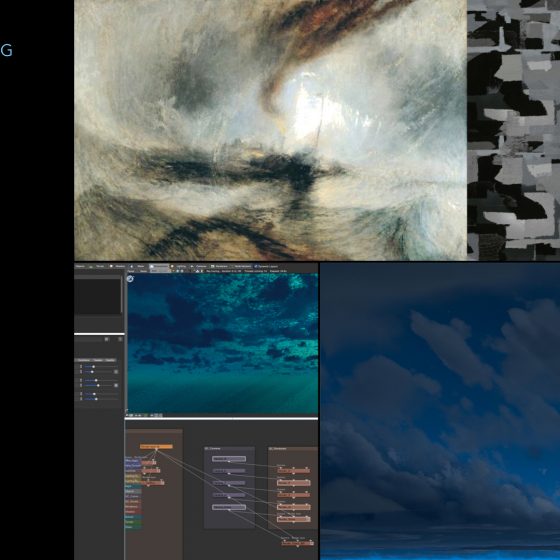Select the top node in Cameras group

(229, 459)
